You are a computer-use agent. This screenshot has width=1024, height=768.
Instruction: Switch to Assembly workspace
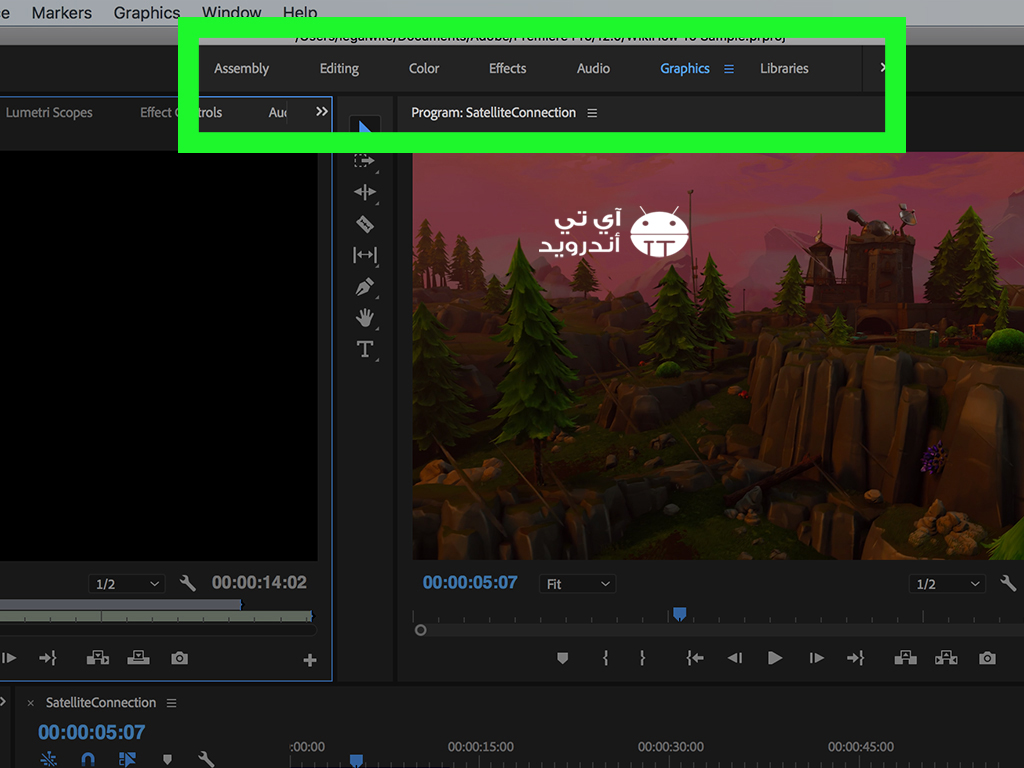(242, 69)
